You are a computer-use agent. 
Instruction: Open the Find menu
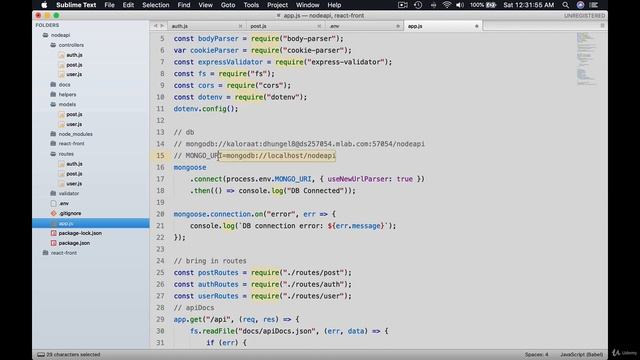pyautogui.click(x=184, y=5)
